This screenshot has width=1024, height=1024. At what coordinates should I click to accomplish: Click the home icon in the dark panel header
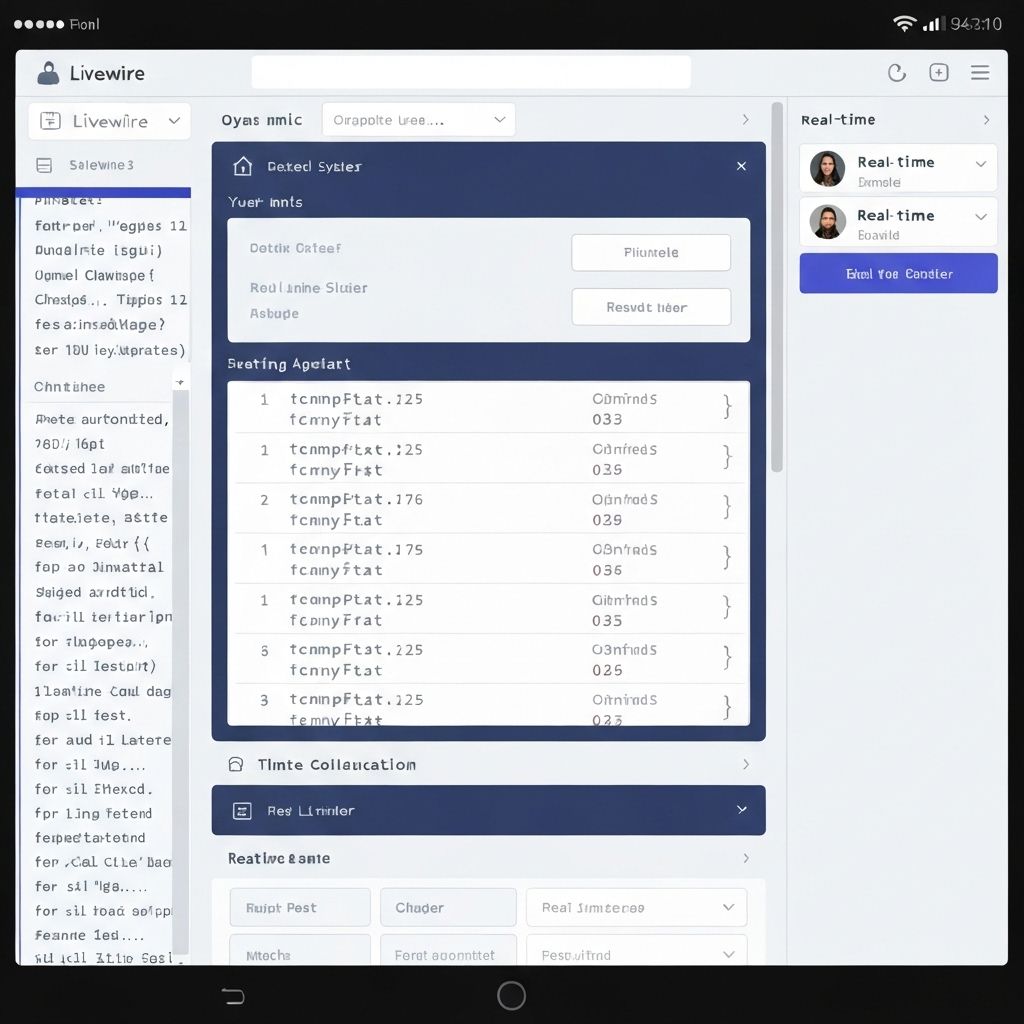pos(241,166)
